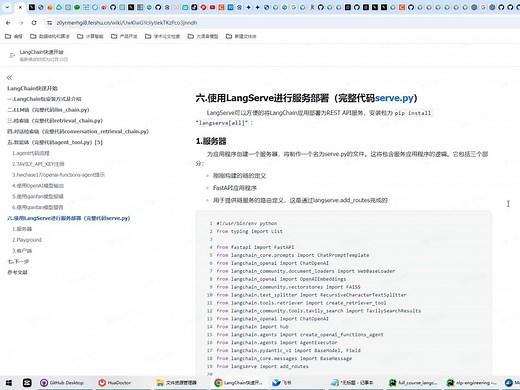Jump to section 二 llm_chain.py
Image resolution: width=520 pixels, height=390 pixels.
tap(48, 110)
